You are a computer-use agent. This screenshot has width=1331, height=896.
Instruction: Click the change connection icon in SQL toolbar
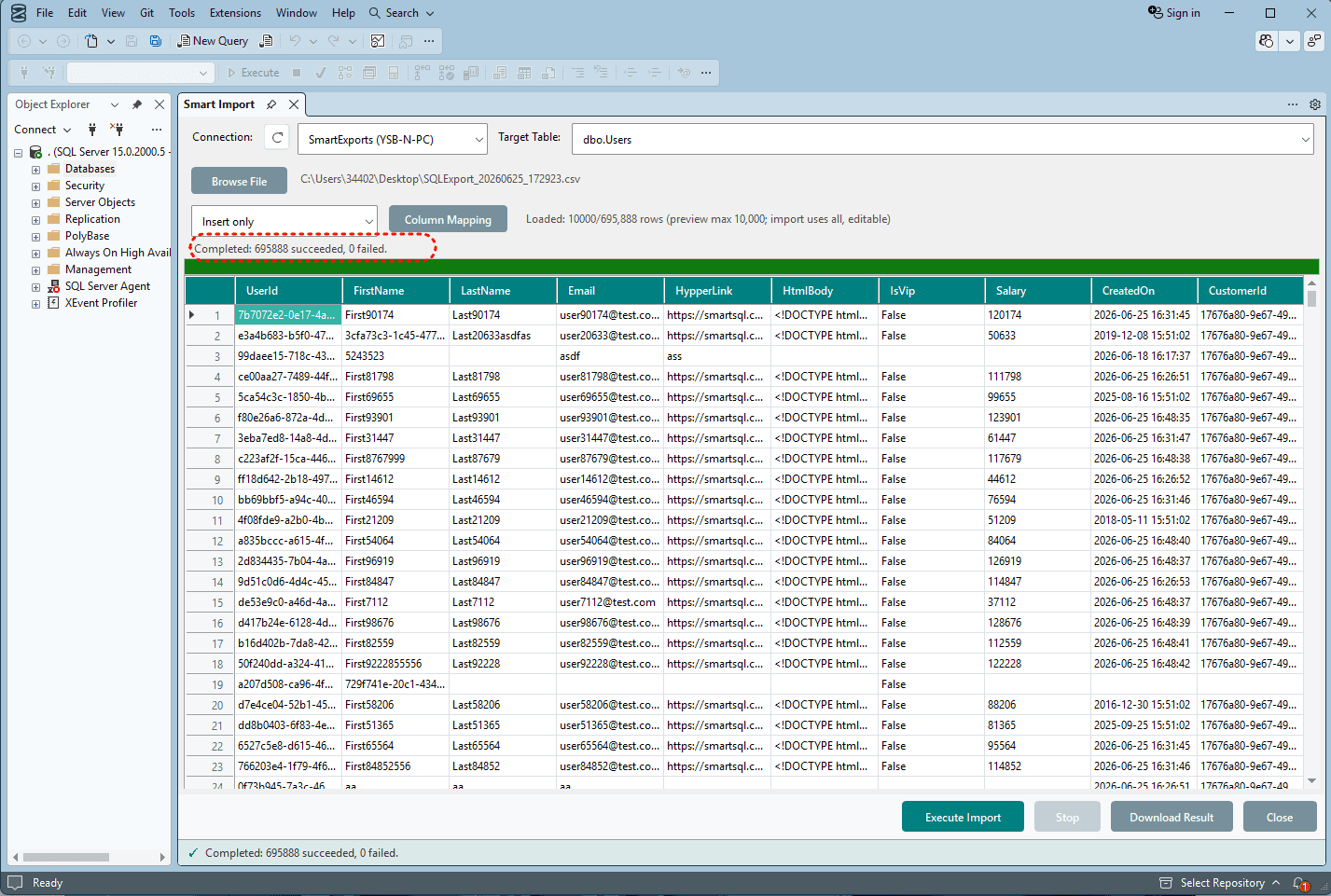tap(49, 73)
